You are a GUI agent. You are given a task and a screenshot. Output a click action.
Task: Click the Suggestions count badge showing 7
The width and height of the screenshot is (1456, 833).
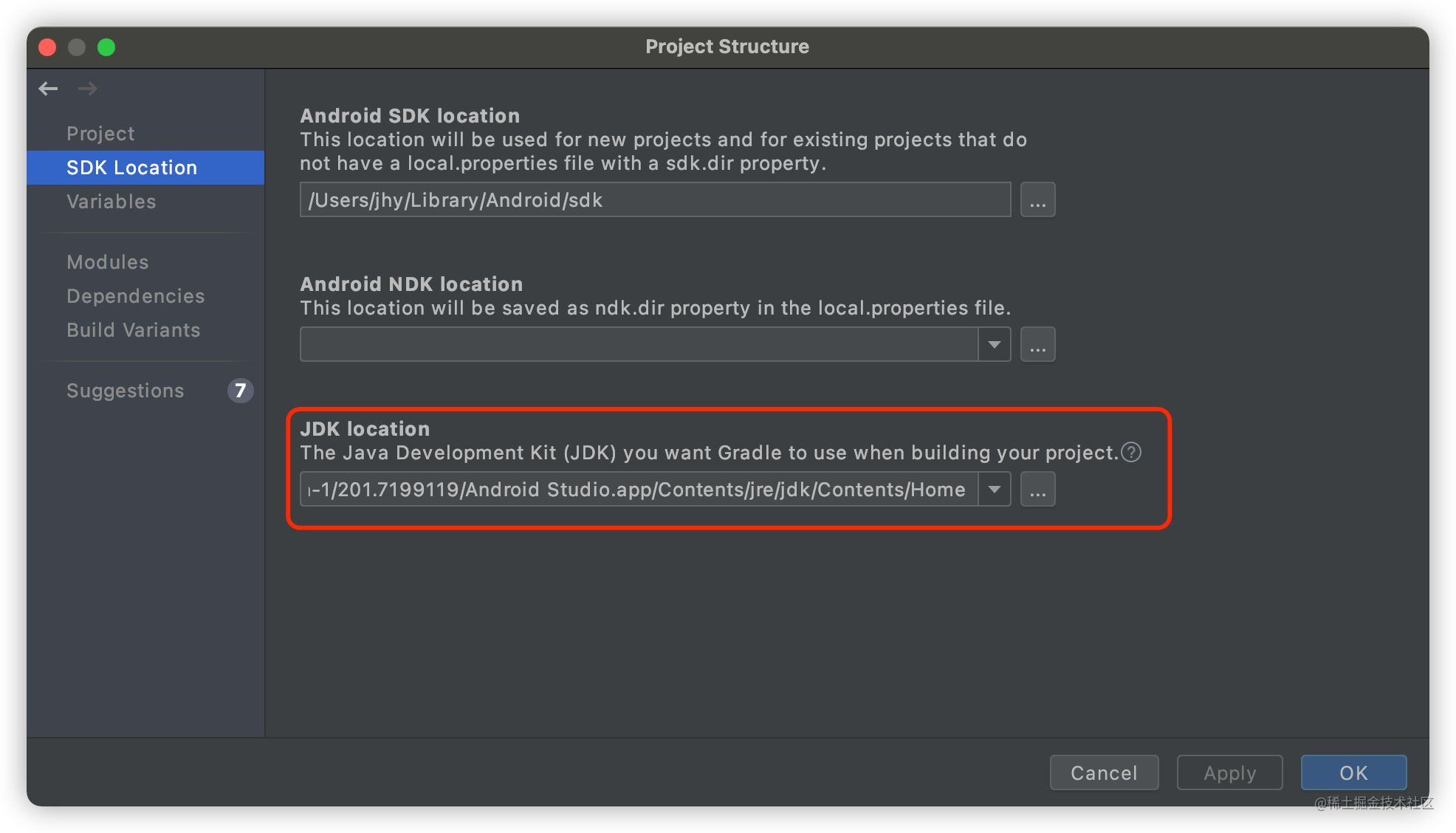(240, 391)
